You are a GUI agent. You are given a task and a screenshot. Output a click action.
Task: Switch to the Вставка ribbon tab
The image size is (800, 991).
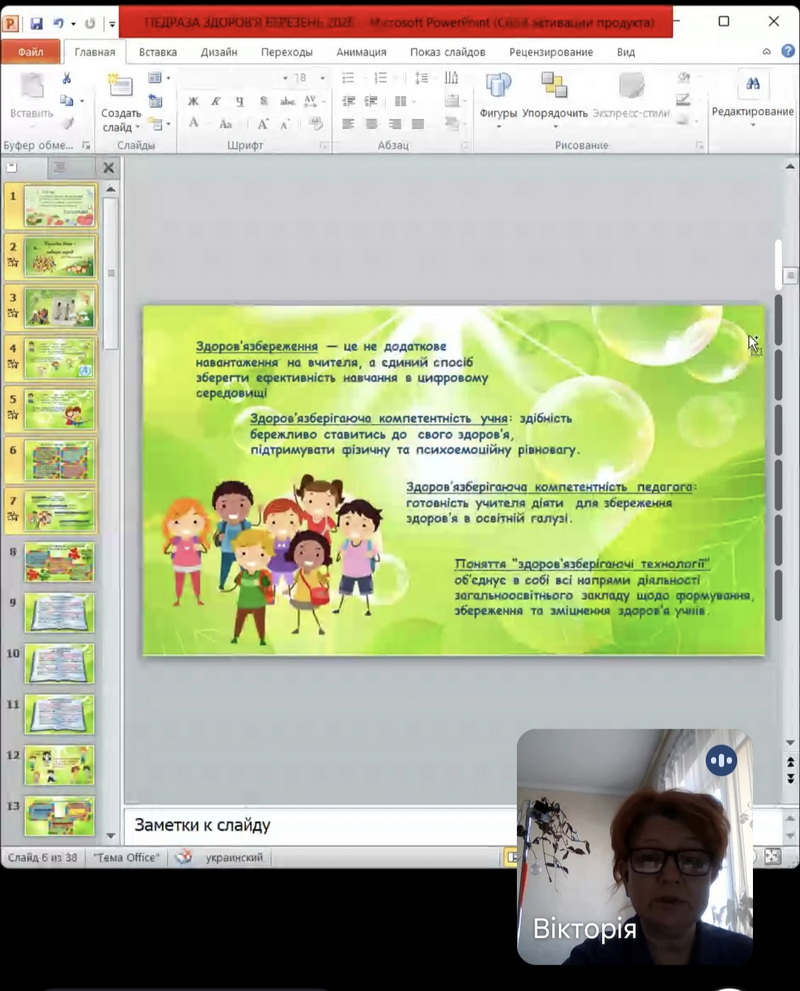pos(158,52)
